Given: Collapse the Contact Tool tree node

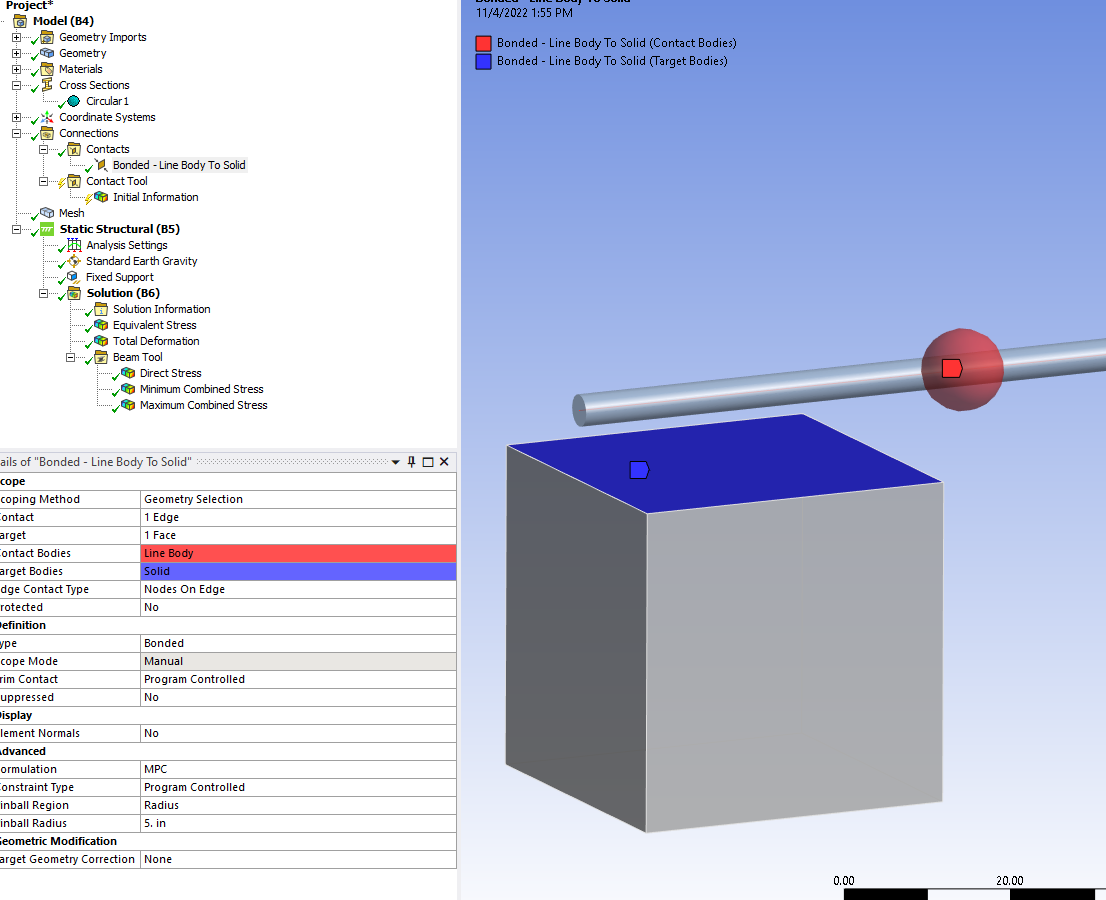Looking at the screenshot, I should coord(44,181).
